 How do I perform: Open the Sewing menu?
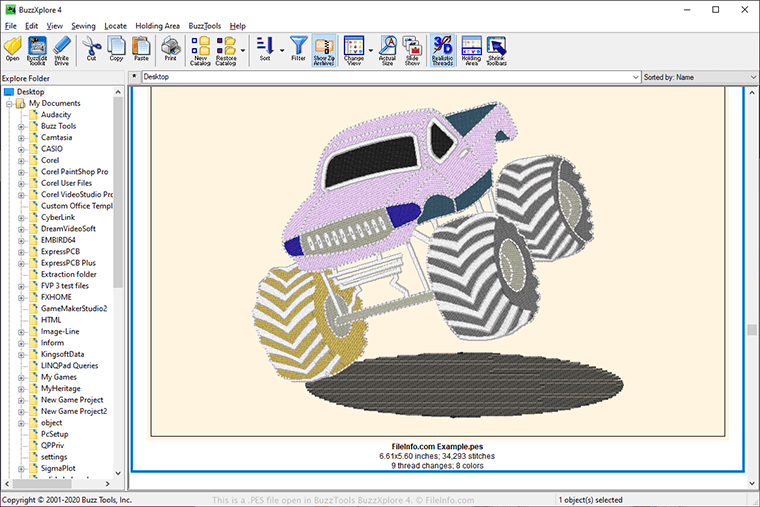83,25
